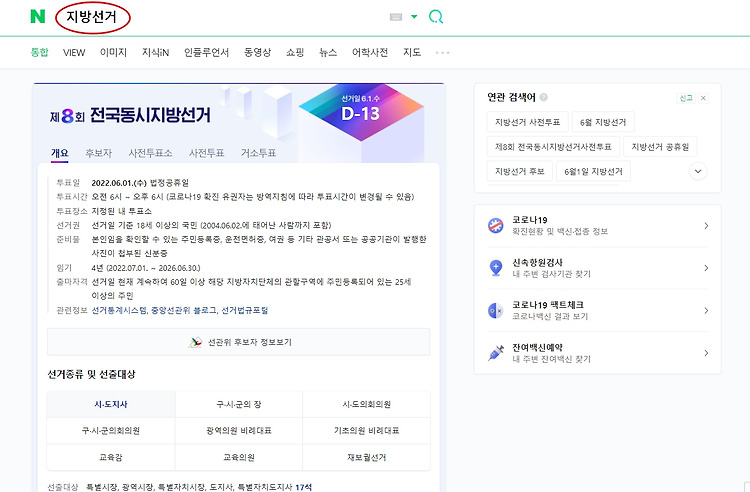750x492 pixels.
Task: Click the related searches help icon
Action: pyautogui.click(x=543, y=97)
